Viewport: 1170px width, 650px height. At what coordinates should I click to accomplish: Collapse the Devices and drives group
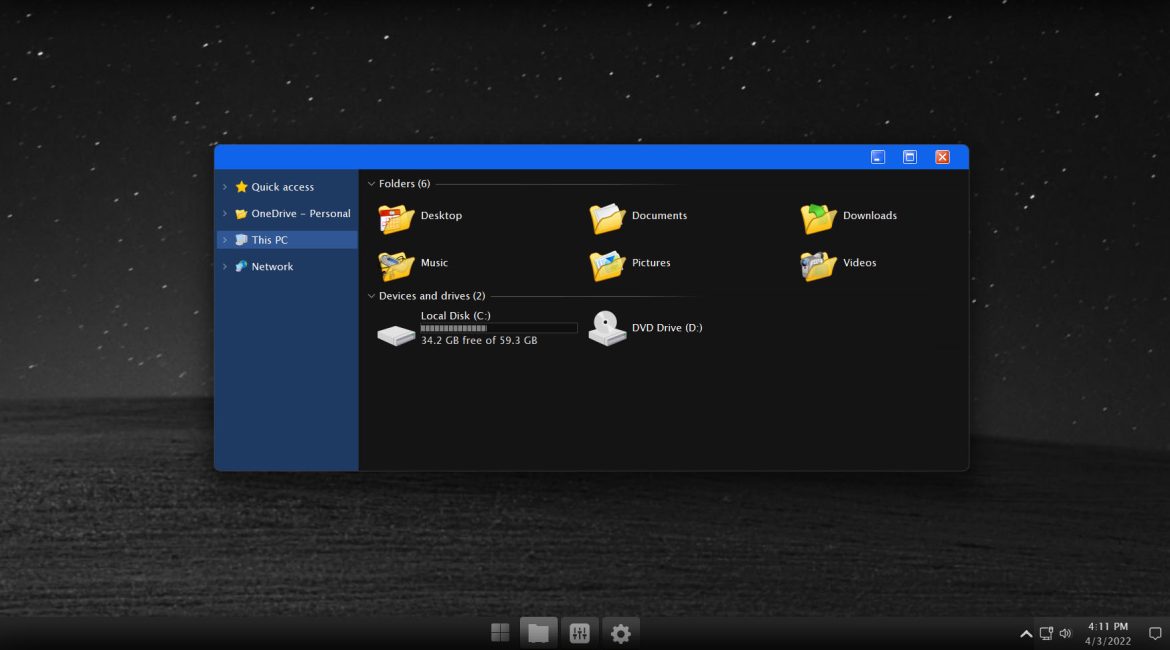371,296
